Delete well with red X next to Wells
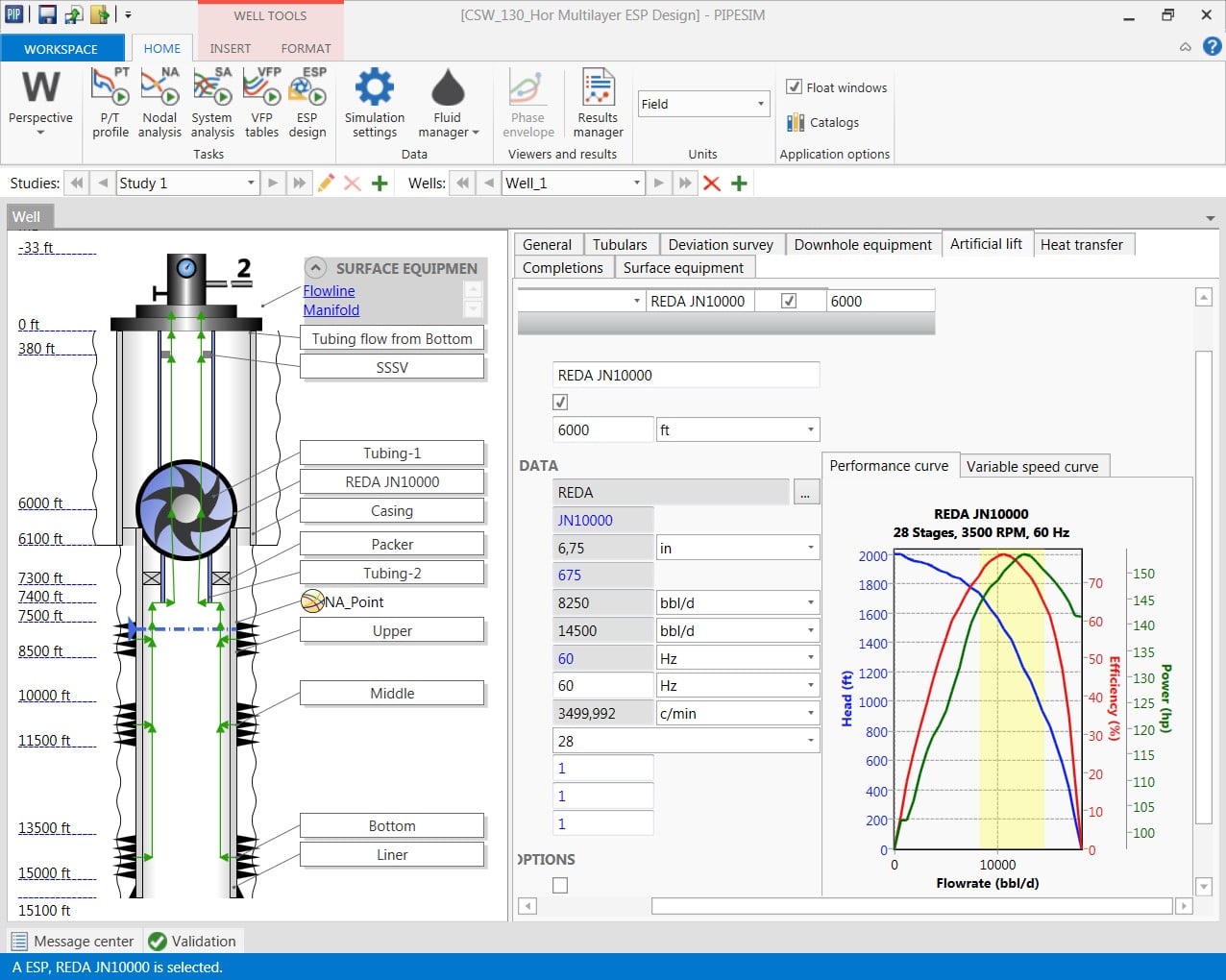Viewport: 1226px width, 980px height. pyautogui.click(x=712, y=183)
